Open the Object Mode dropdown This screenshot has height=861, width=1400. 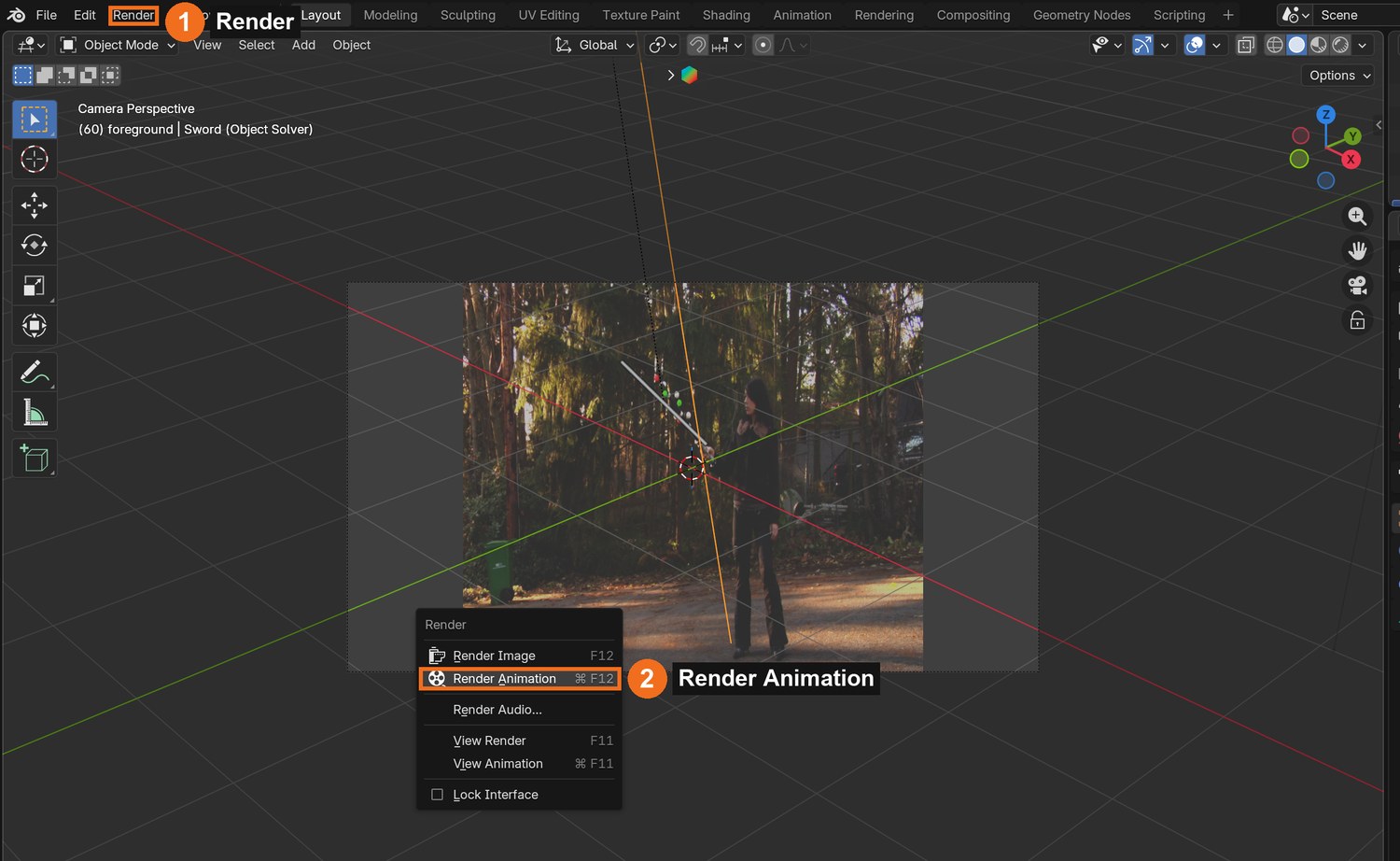[118, 45]
